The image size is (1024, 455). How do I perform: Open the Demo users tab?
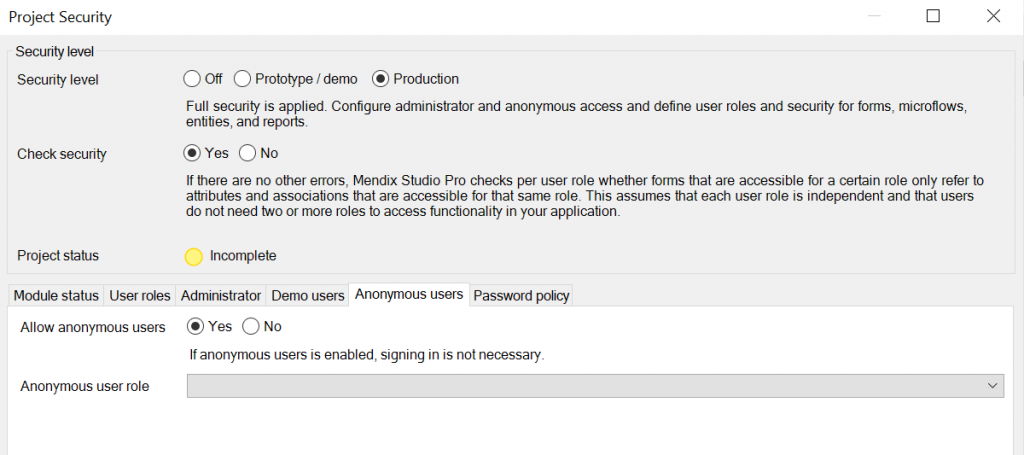click(307, 295)
